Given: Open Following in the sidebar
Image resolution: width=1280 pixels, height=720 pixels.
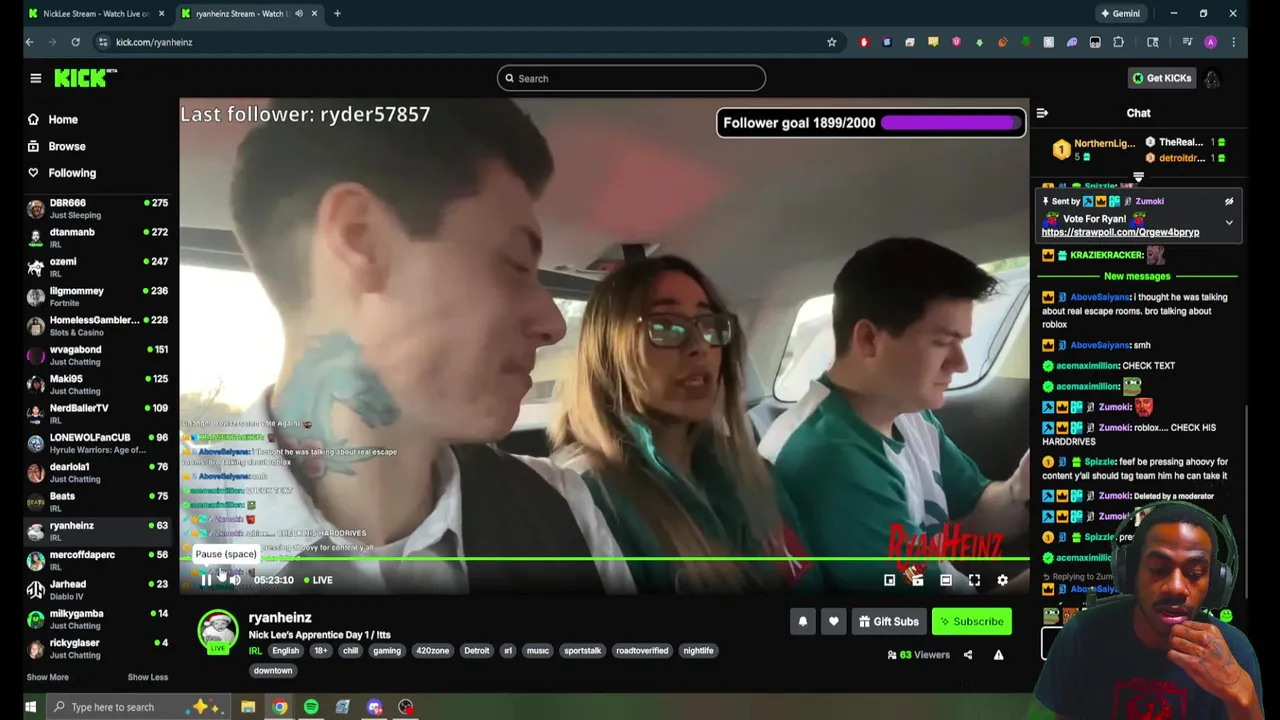Looking at the screenshot, I should click(72, 173).
